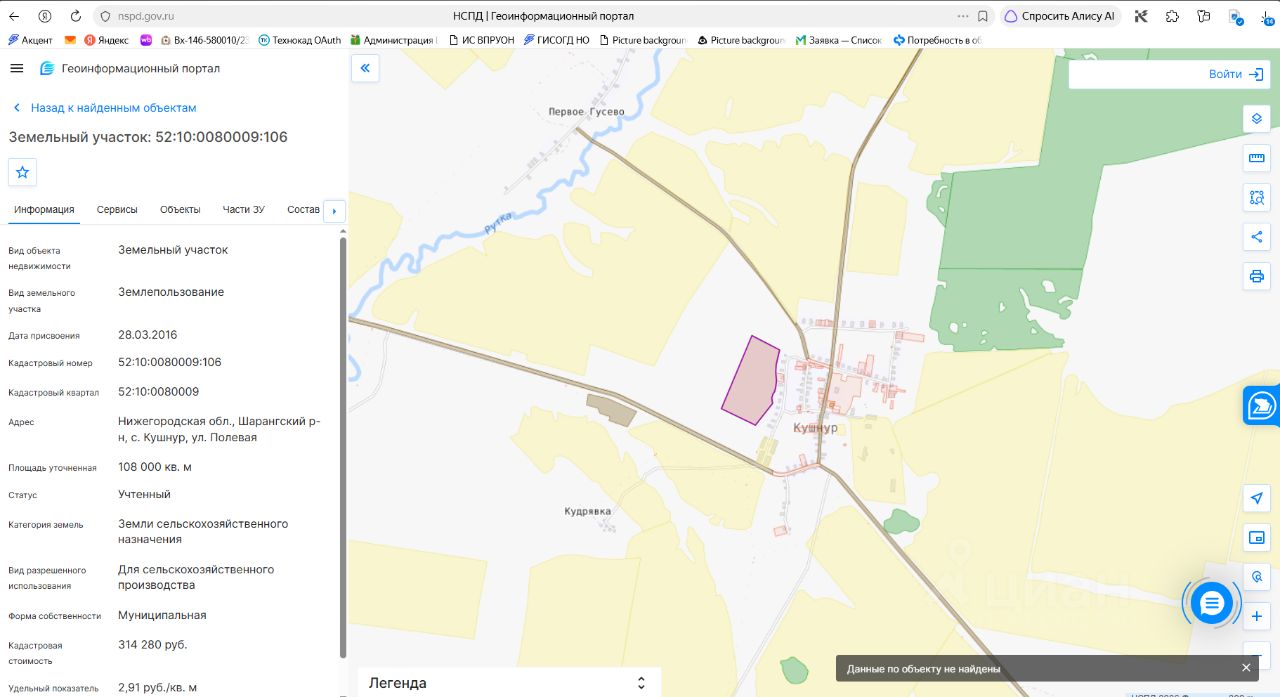The height and width of the screenshot is (697, 1280).
Task: Open the map layers panel
Action: [1256, 119]
